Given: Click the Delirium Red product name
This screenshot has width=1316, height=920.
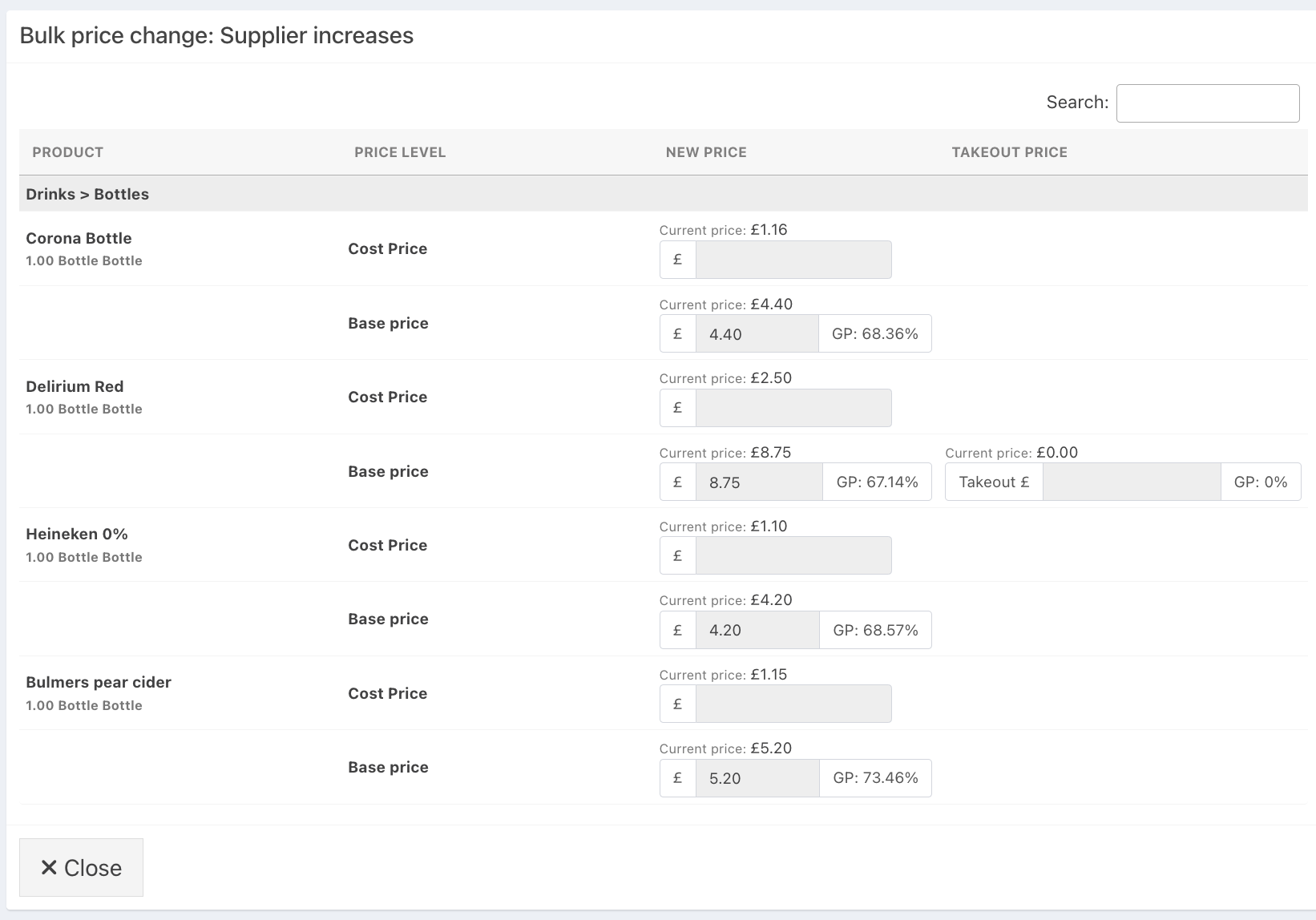Looking at the screenshot, I should (75, 386).
